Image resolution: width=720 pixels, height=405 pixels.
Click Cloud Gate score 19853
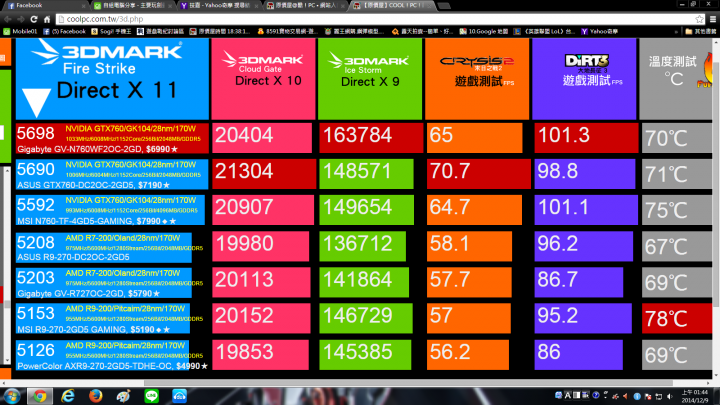(260, 354)
